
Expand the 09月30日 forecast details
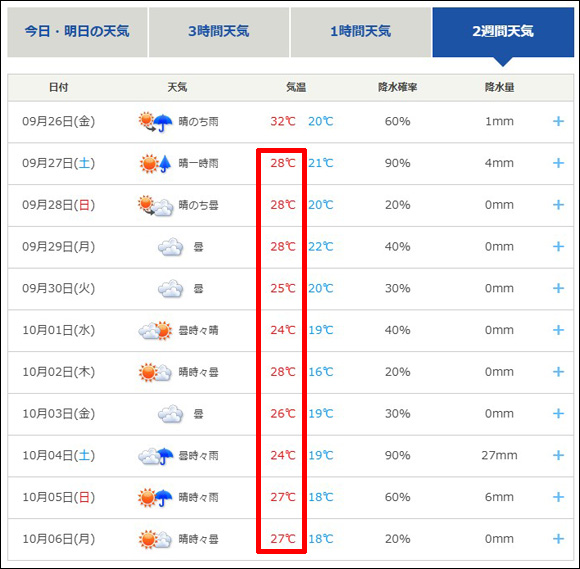pyautogui.click(x=558, y=288)
